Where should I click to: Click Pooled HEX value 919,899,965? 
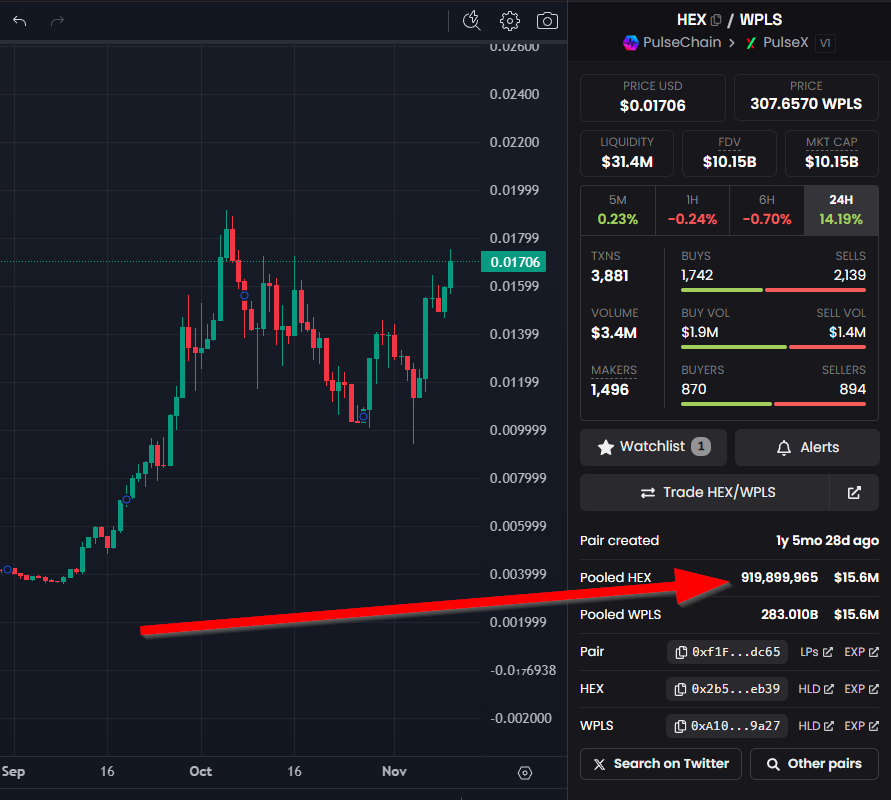click(779, 577)
